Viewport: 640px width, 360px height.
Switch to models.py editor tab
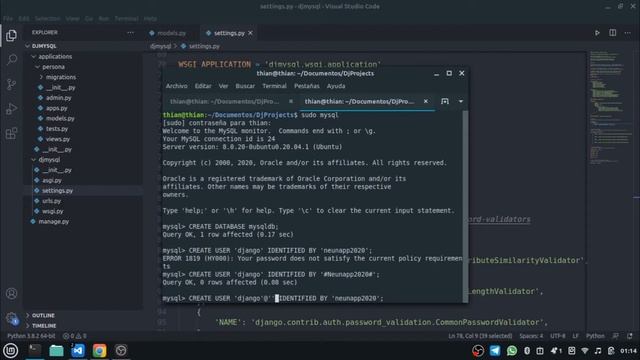coord(168,33)
